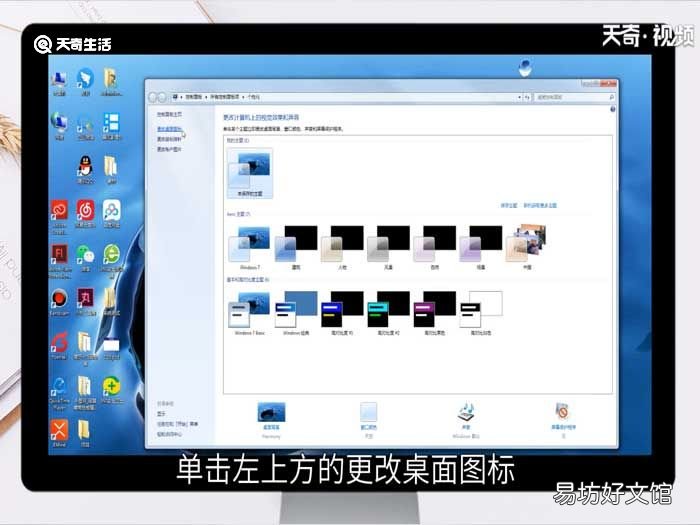Click the Control Panel breadcrumb in address bar

tap(194, 97)
